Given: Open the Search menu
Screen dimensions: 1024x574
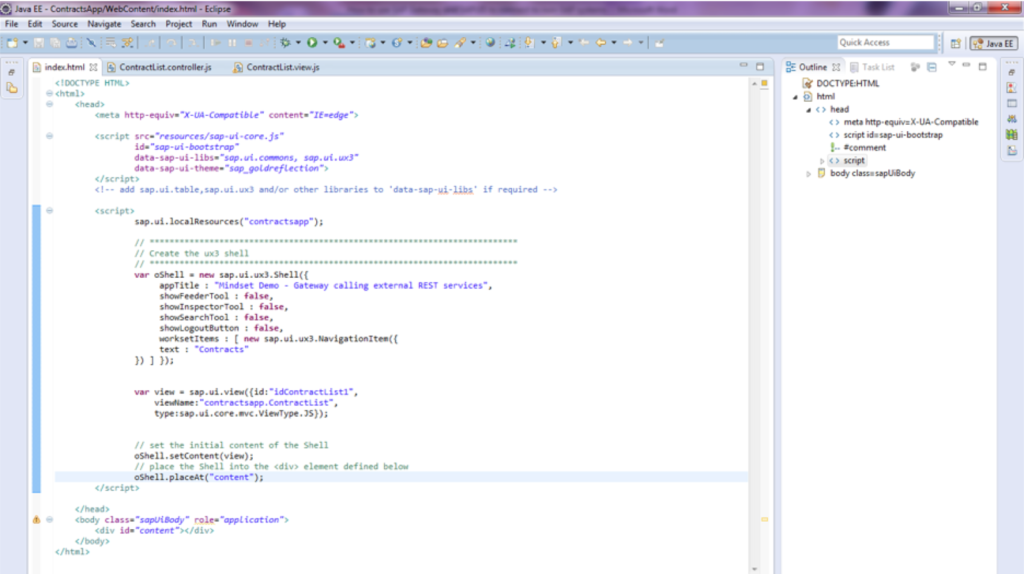Looking at the screenshot, I should (x=143, y=24).
